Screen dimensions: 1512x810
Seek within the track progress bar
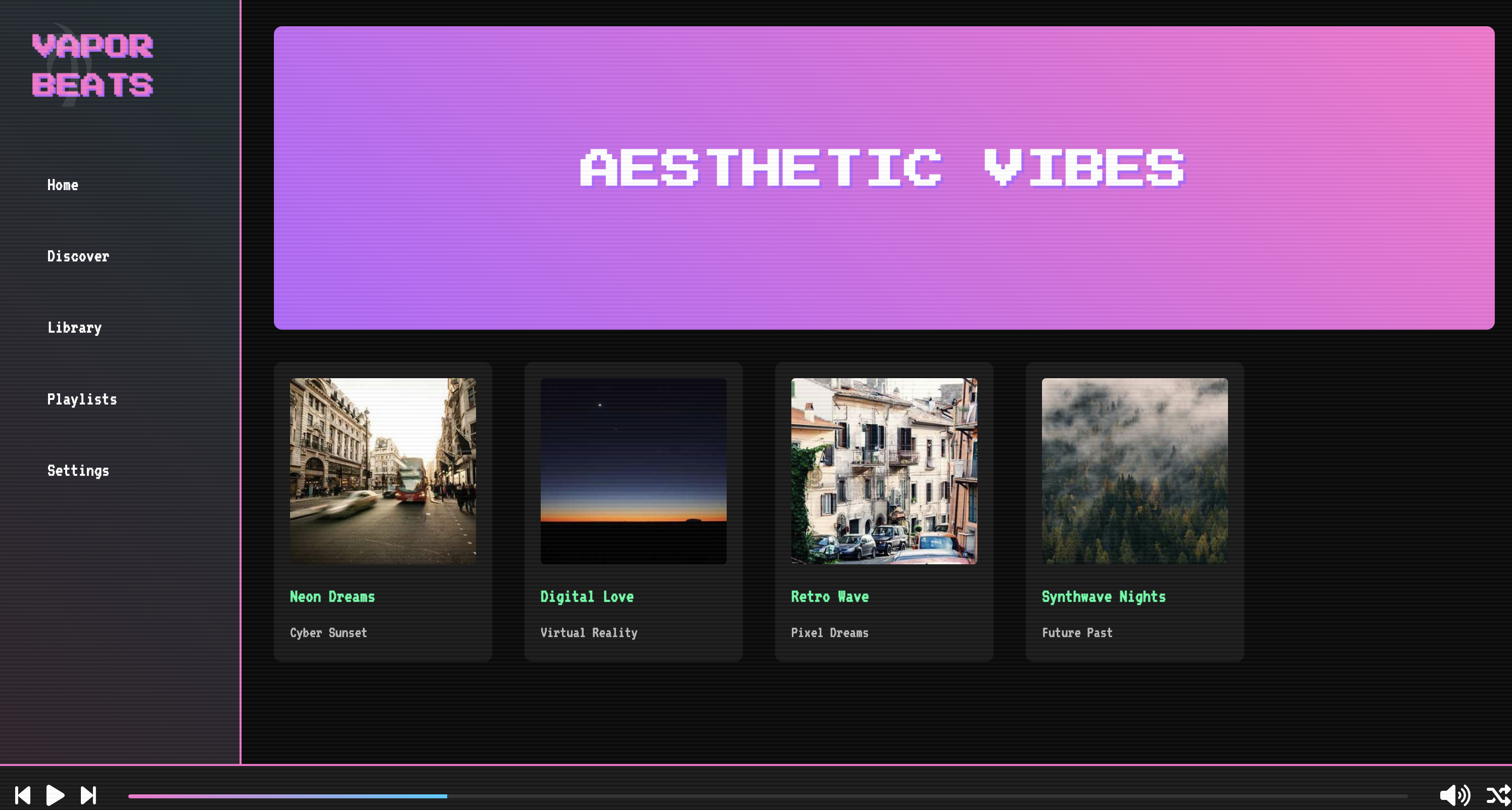tap(767, 796)
